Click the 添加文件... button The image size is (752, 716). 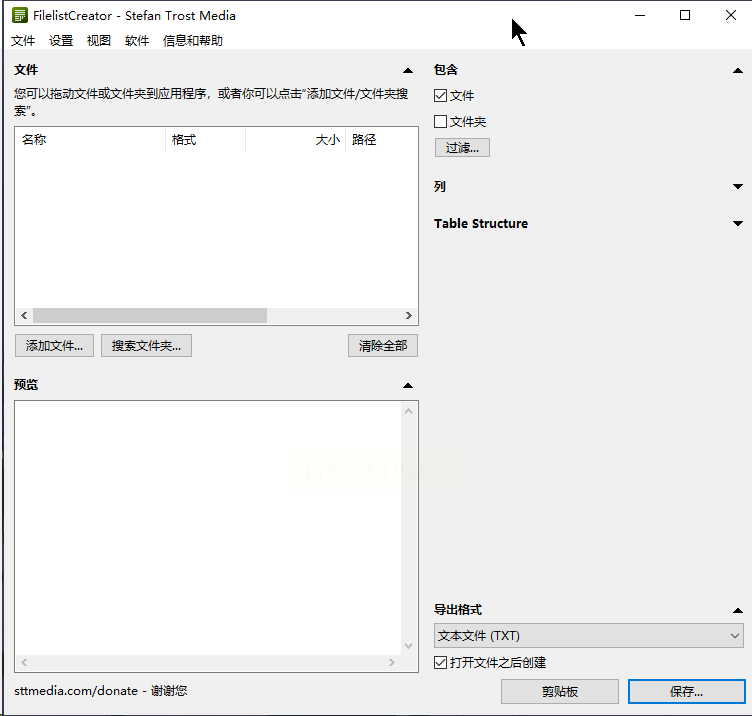coord(54,346)
